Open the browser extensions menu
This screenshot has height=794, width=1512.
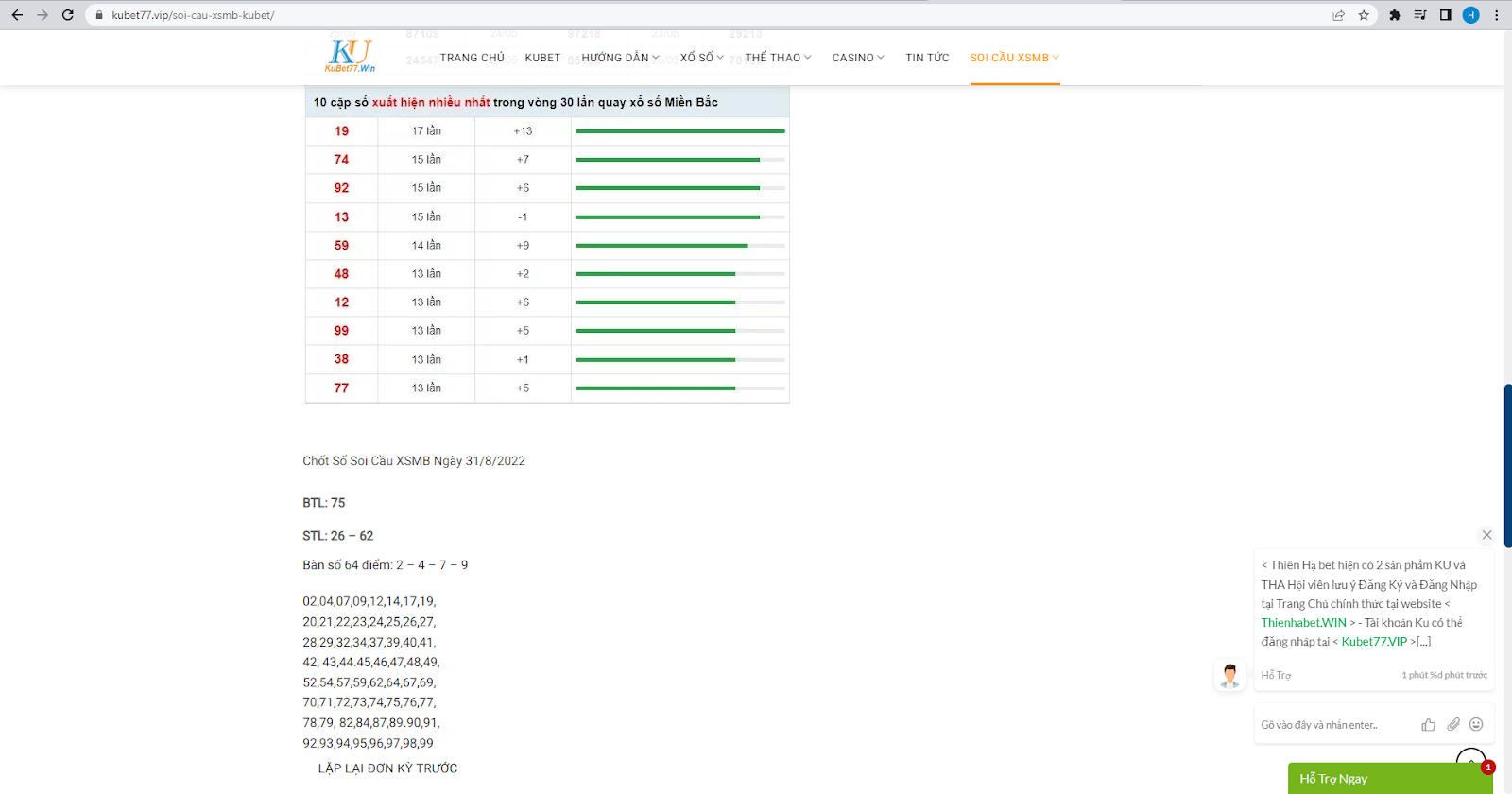[x=1395, y=15]
